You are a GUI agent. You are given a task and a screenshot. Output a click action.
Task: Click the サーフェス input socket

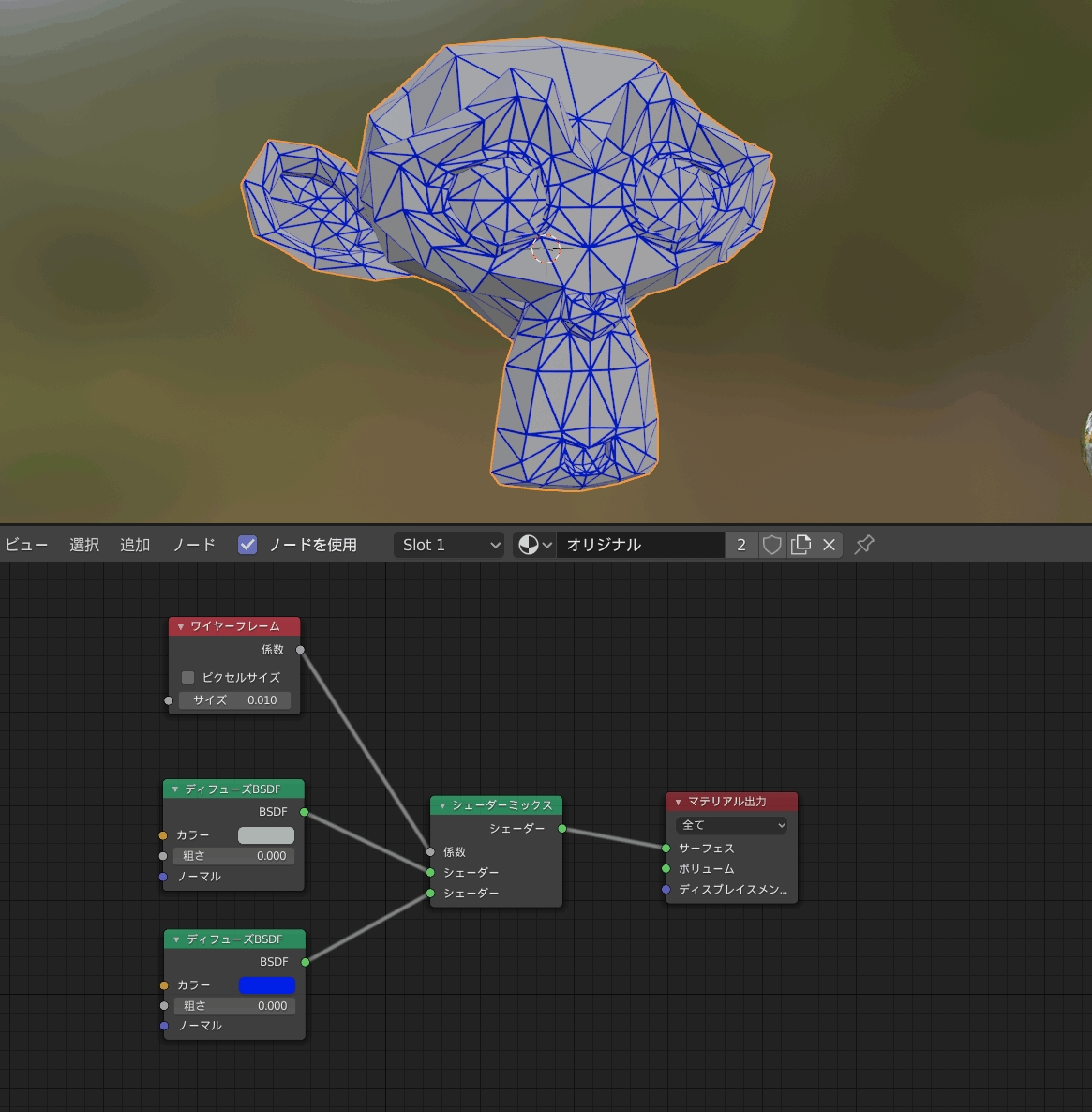point(666,849)
